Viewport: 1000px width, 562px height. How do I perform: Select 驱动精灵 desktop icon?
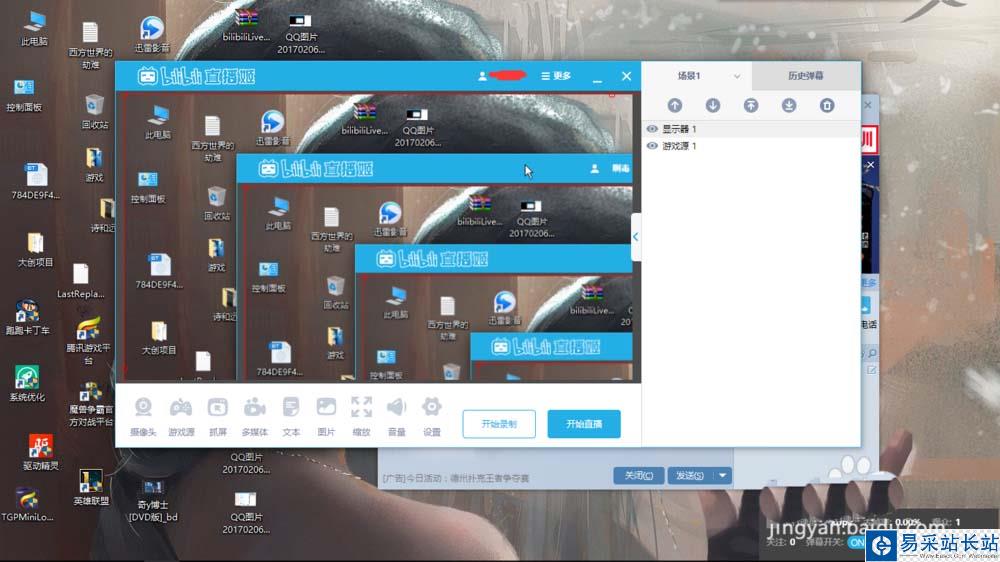pos(41,452)
